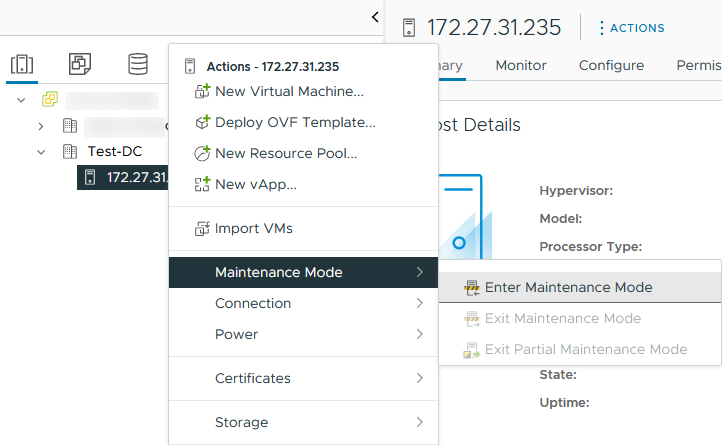Open the Power menu item
Viewport: 722px width, 445px height.
tap(303, 334)
